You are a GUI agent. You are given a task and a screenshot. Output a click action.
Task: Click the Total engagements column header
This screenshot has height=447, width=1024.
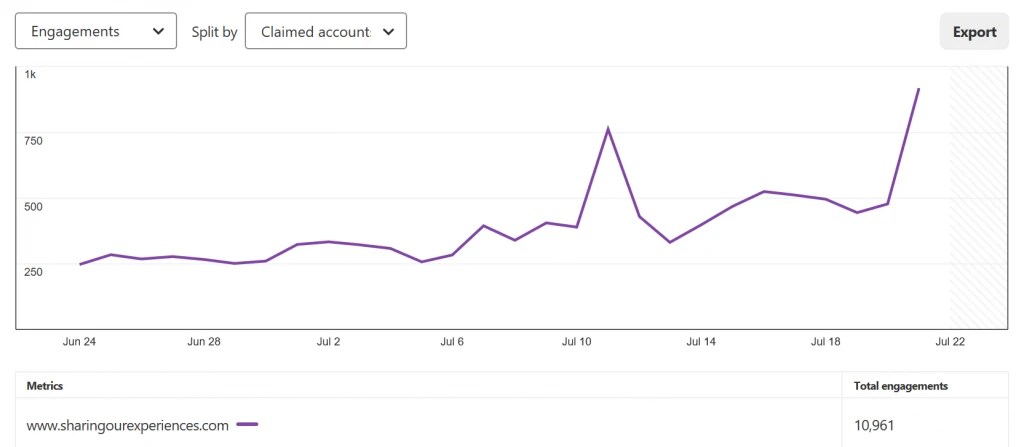point(901,386)
